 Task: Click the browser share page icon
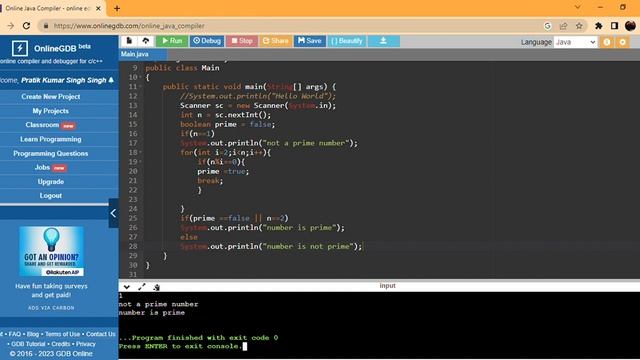click(563, 26)
